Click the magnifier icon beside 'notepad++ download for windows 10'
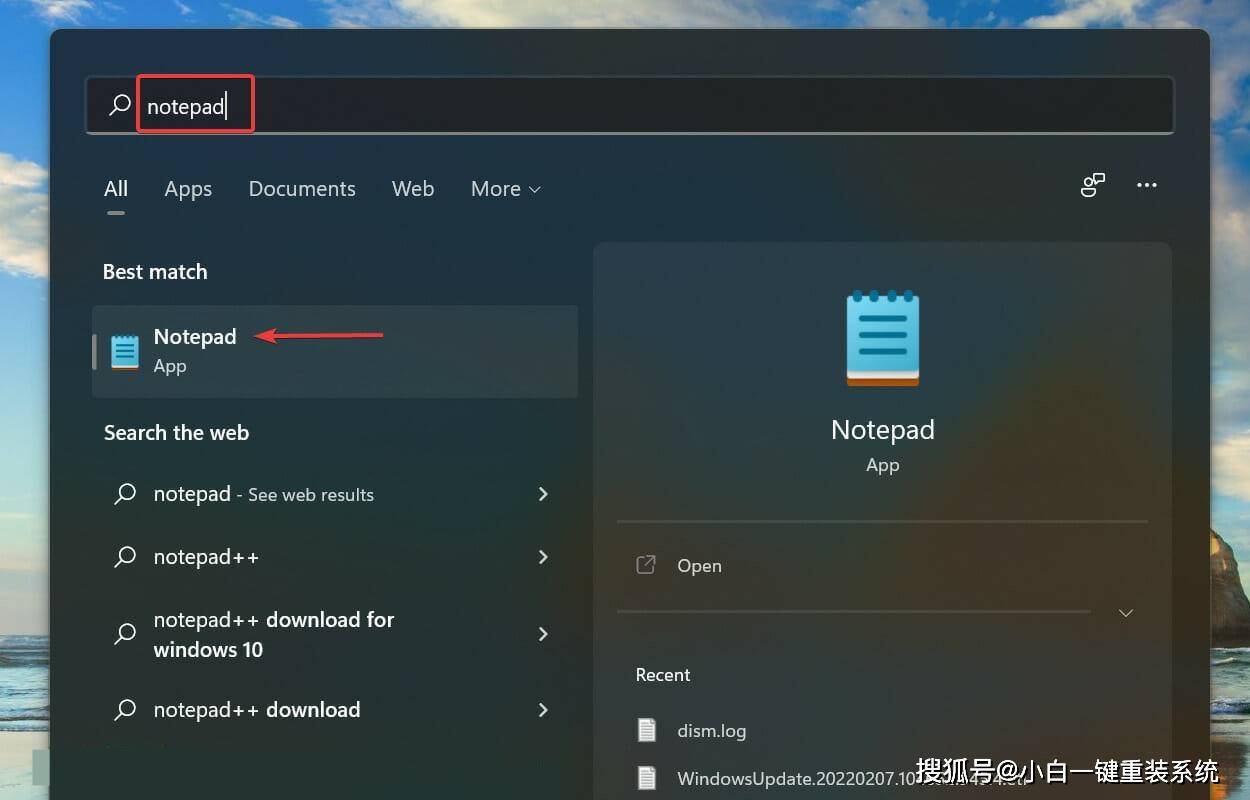This screenshot has width=1250, height=800. (x=125, y=633)
